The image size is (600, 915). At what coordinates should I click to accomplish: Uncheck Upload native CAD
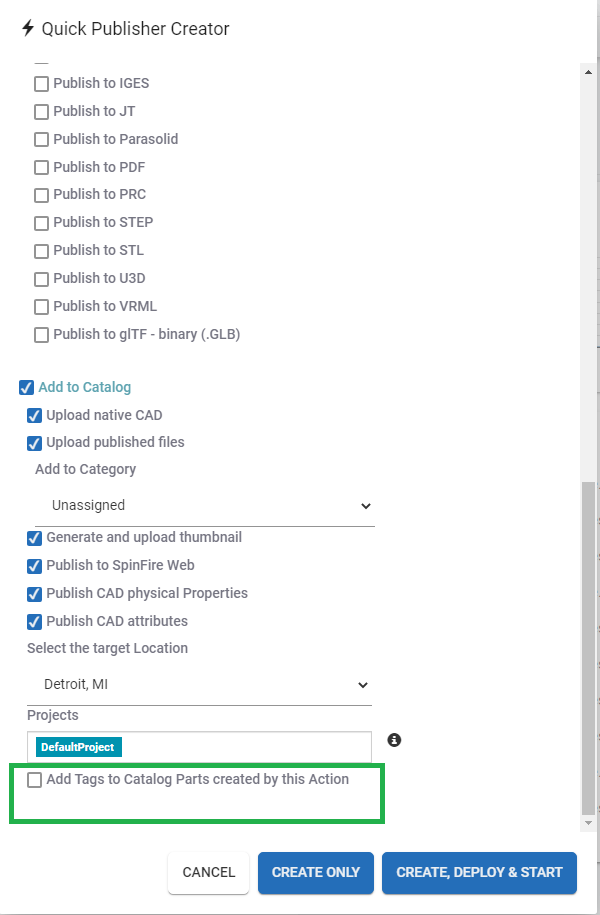[x=34, y=415]
